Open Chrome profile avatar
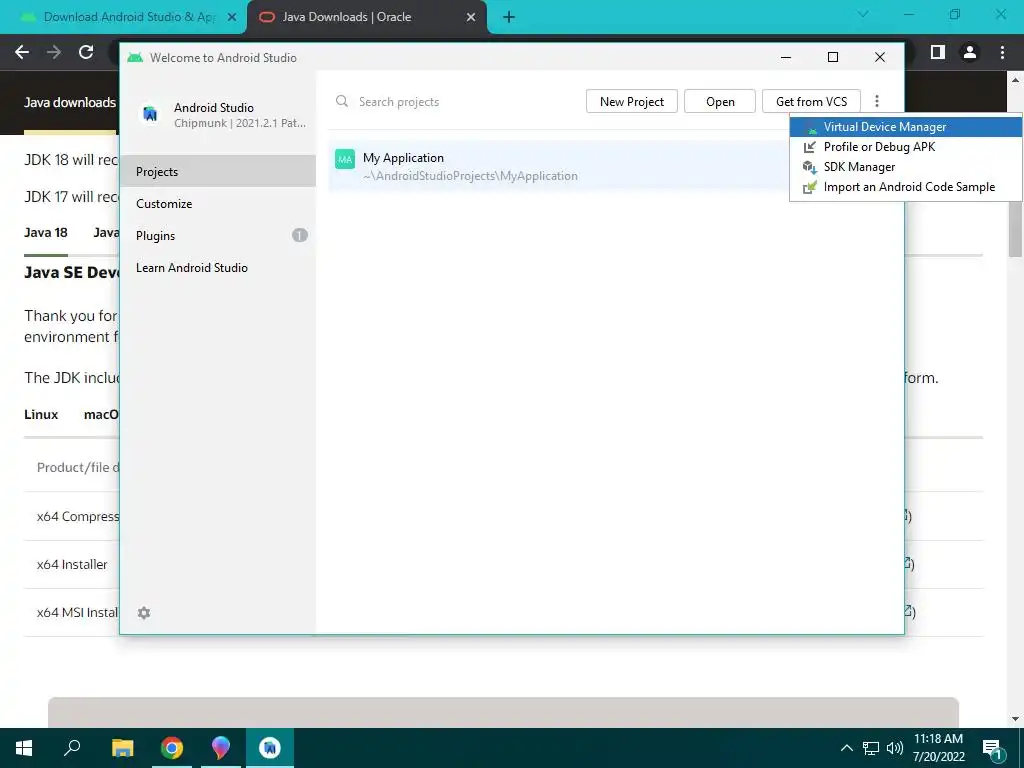The image size is (1024, 768). point(970,52)
